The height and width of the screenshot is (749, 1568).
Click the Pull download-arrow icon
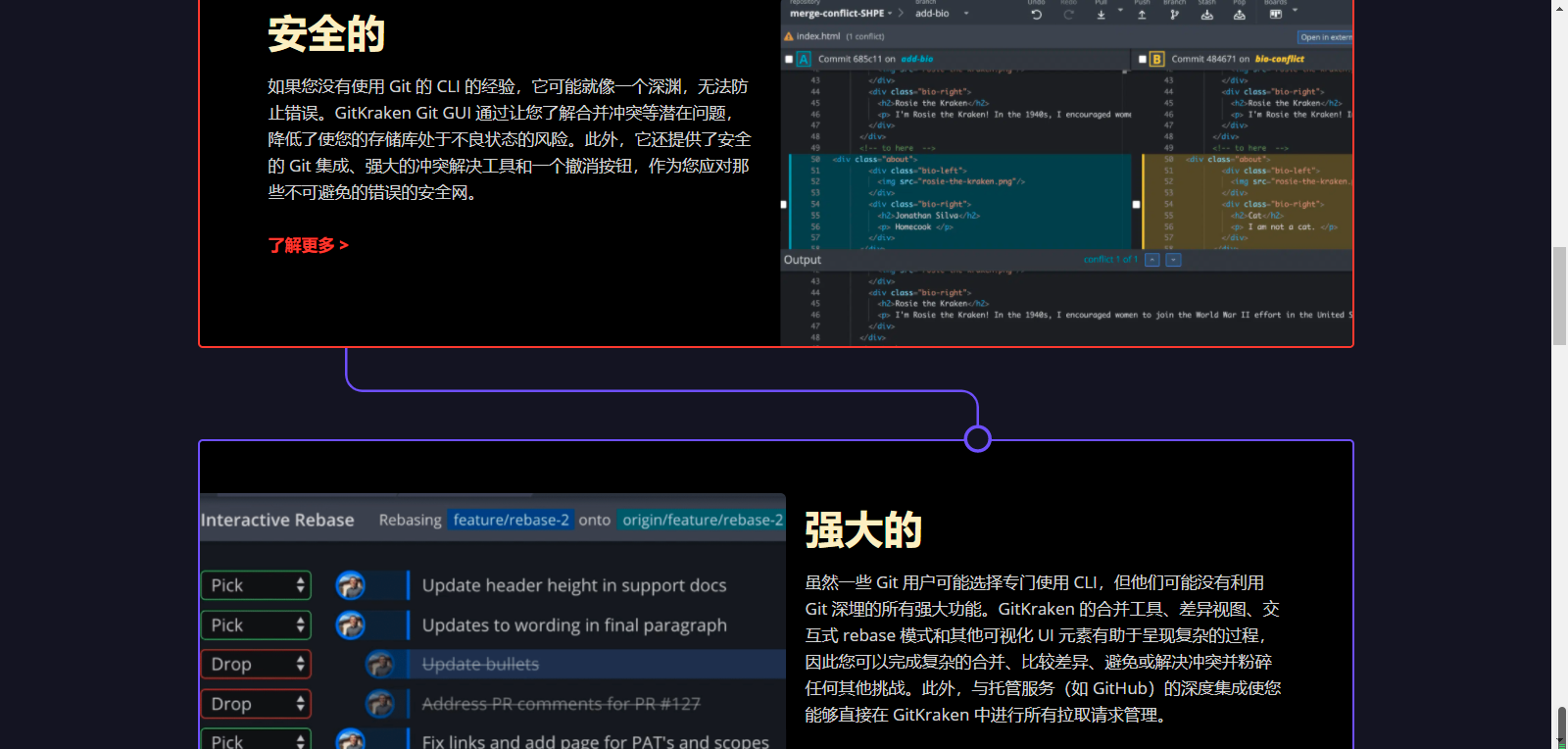[1101, 14]
